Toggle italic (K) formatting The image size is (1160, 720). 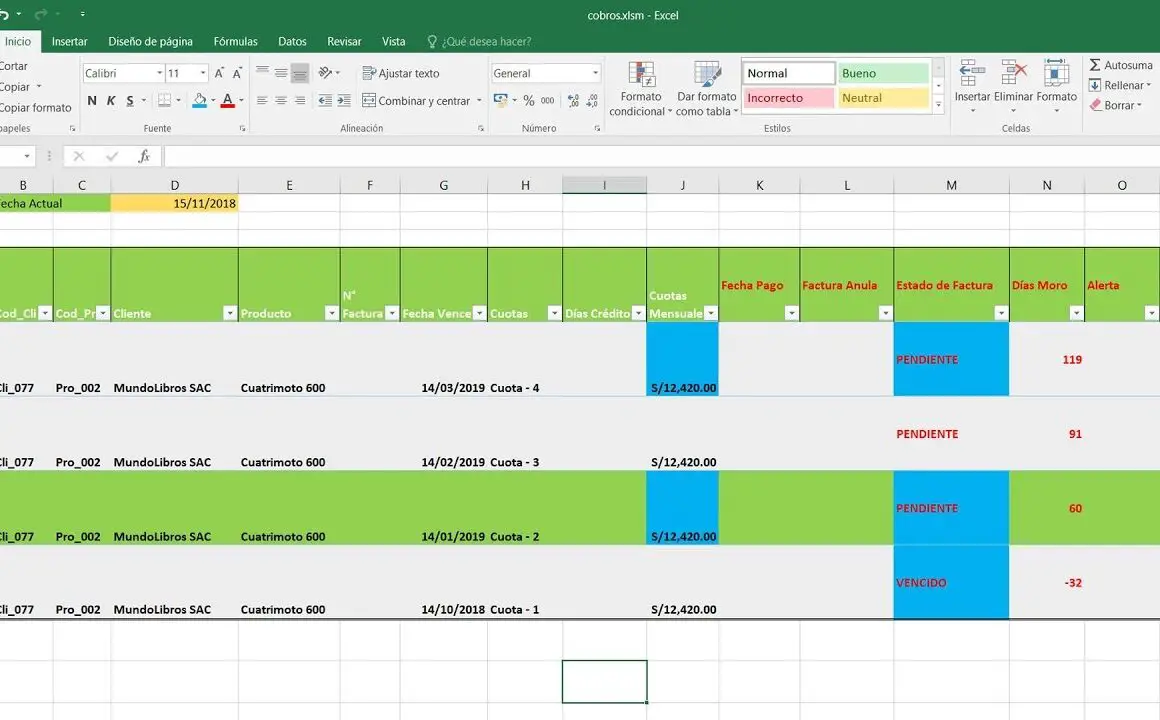click(x=111, y=101)
